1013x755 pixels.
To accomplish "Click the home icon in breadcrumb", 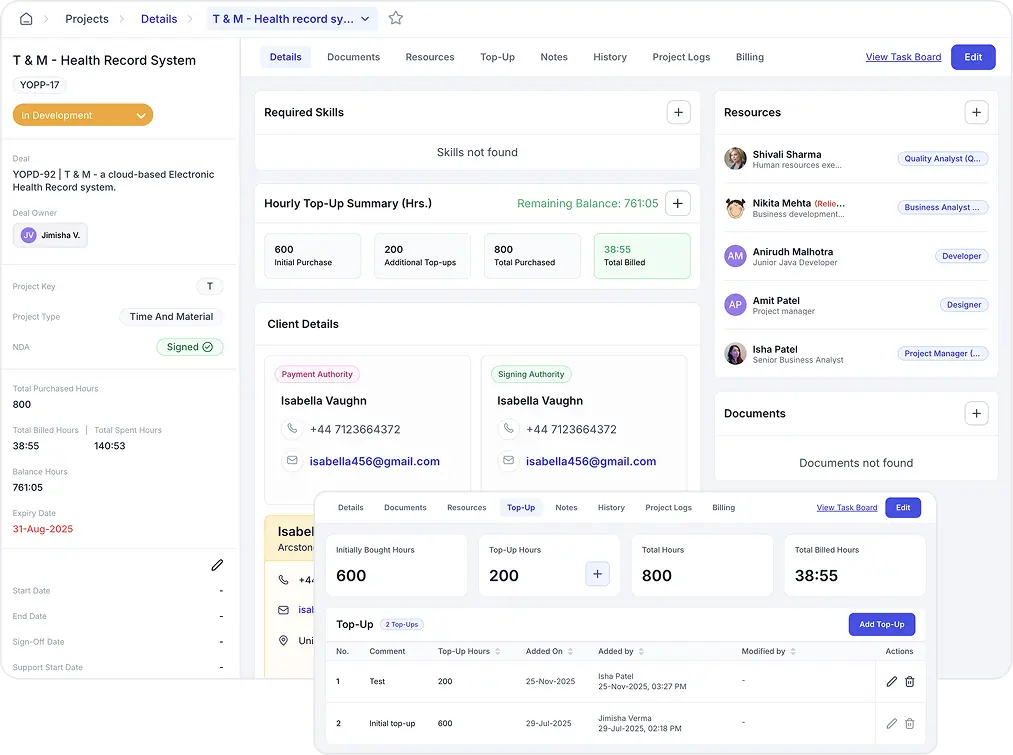I will click(26, 19).
